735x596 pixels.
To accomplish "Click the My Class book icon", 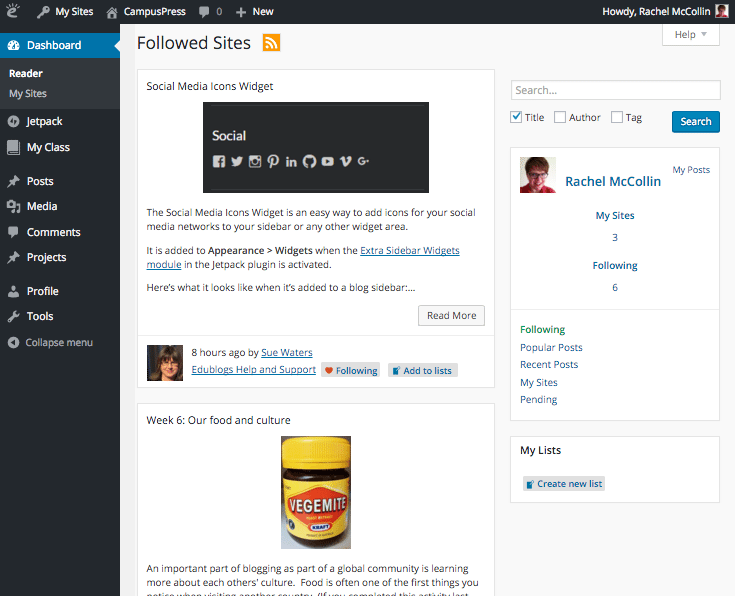I will (x=14, y=147).
